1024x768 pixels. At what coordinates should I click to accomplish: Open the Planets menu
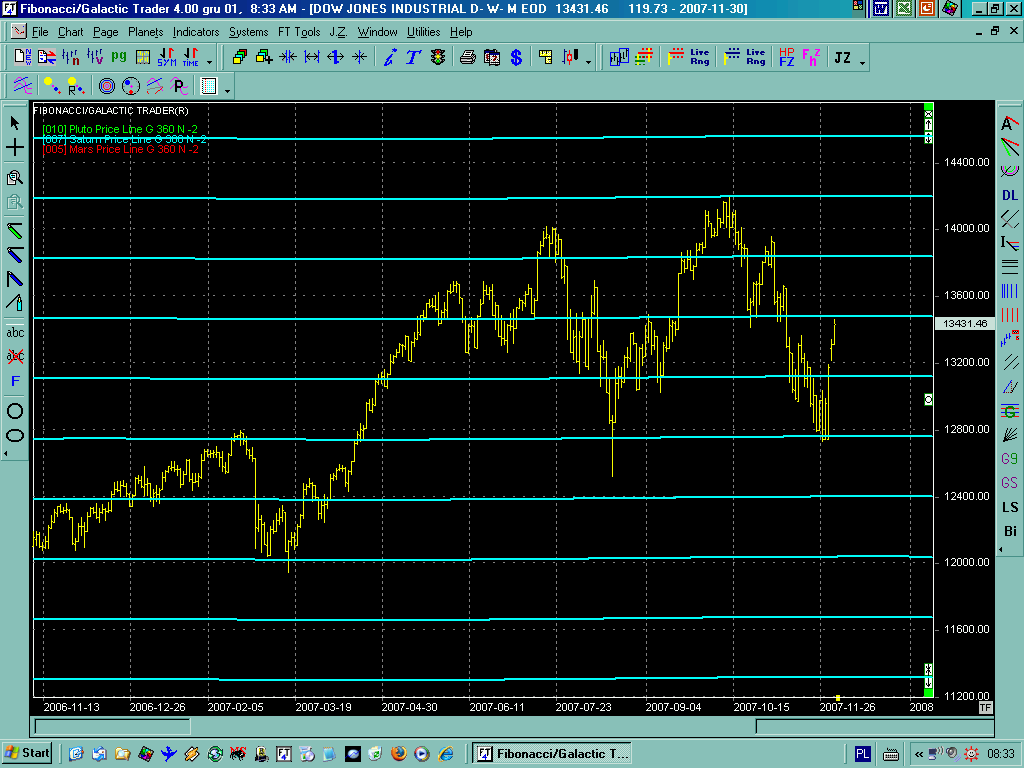click(145, 32)
